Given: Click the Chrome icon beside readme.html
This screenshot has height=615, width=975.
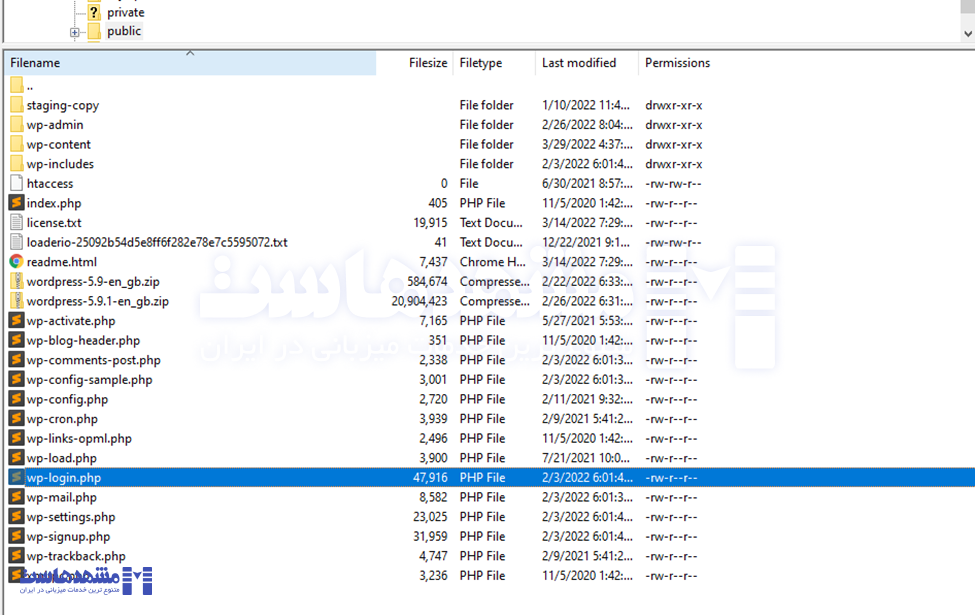Looking at the screenshot, I should [16, 262].
